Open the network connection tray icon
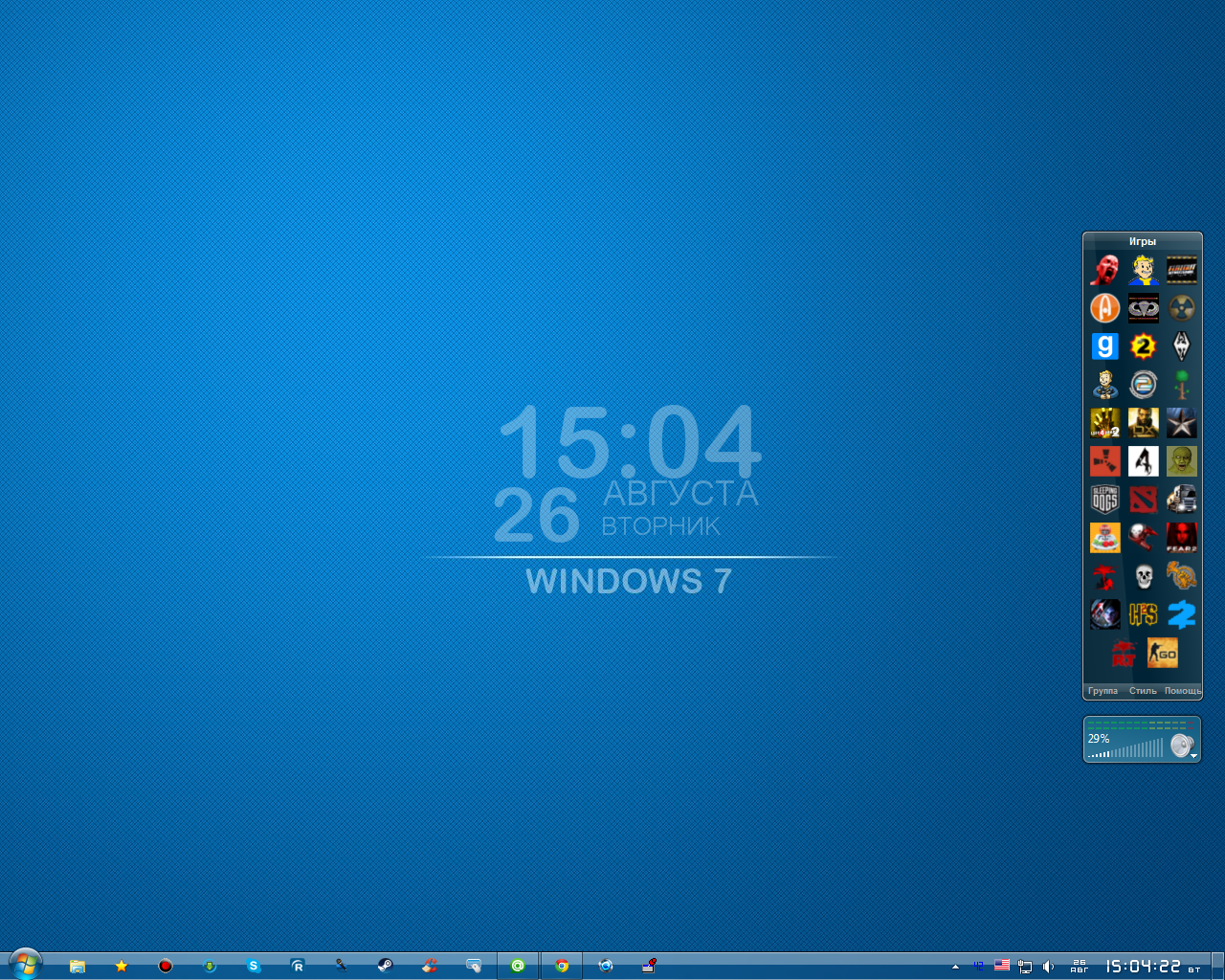The height and width of the screenshot is (980, 1225). coord(1025,967)
